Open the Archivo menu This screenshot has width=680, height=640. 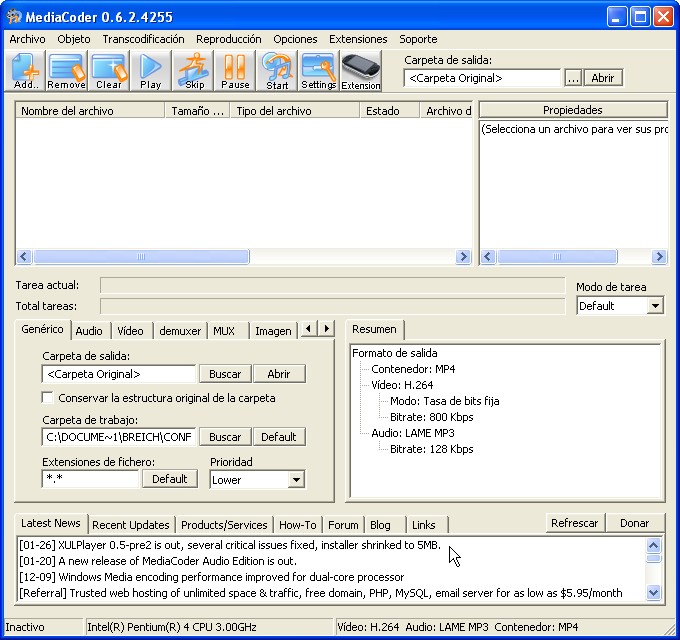[x=27, y=39]
